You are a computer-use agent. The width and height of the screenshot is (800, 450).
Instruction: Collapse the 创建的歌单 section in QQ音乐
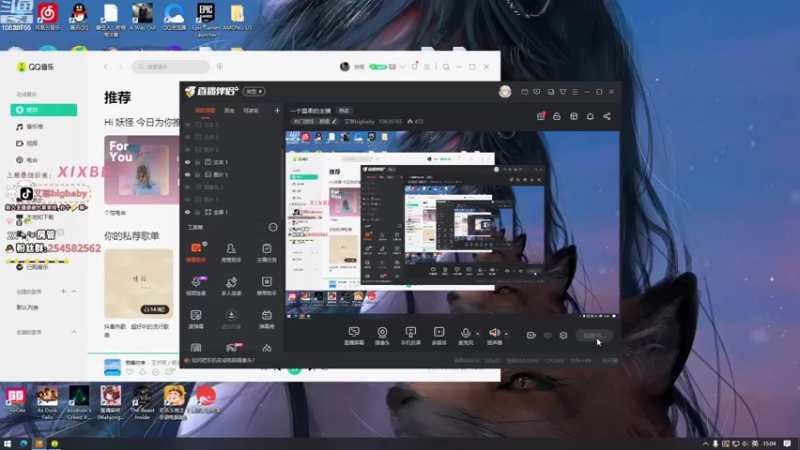74,291
